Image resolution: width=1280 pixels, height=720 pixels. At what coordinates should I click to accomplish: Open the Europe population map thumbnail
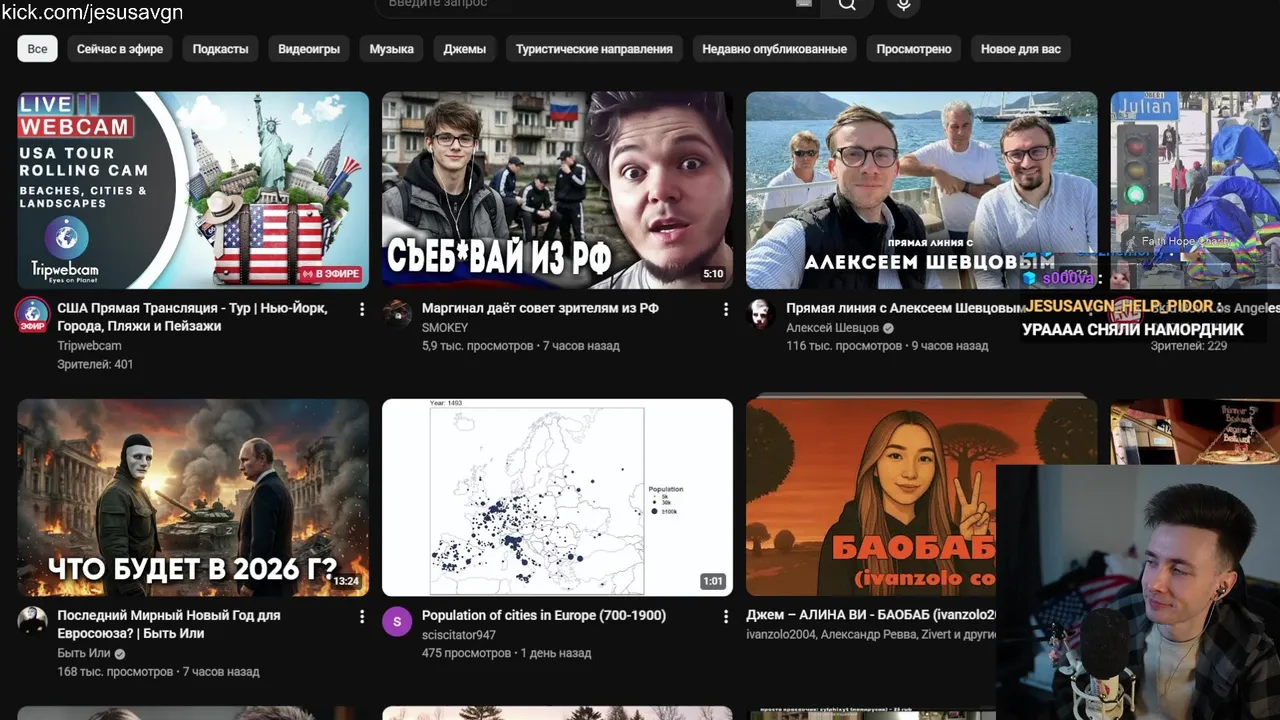tap(557, 498)
